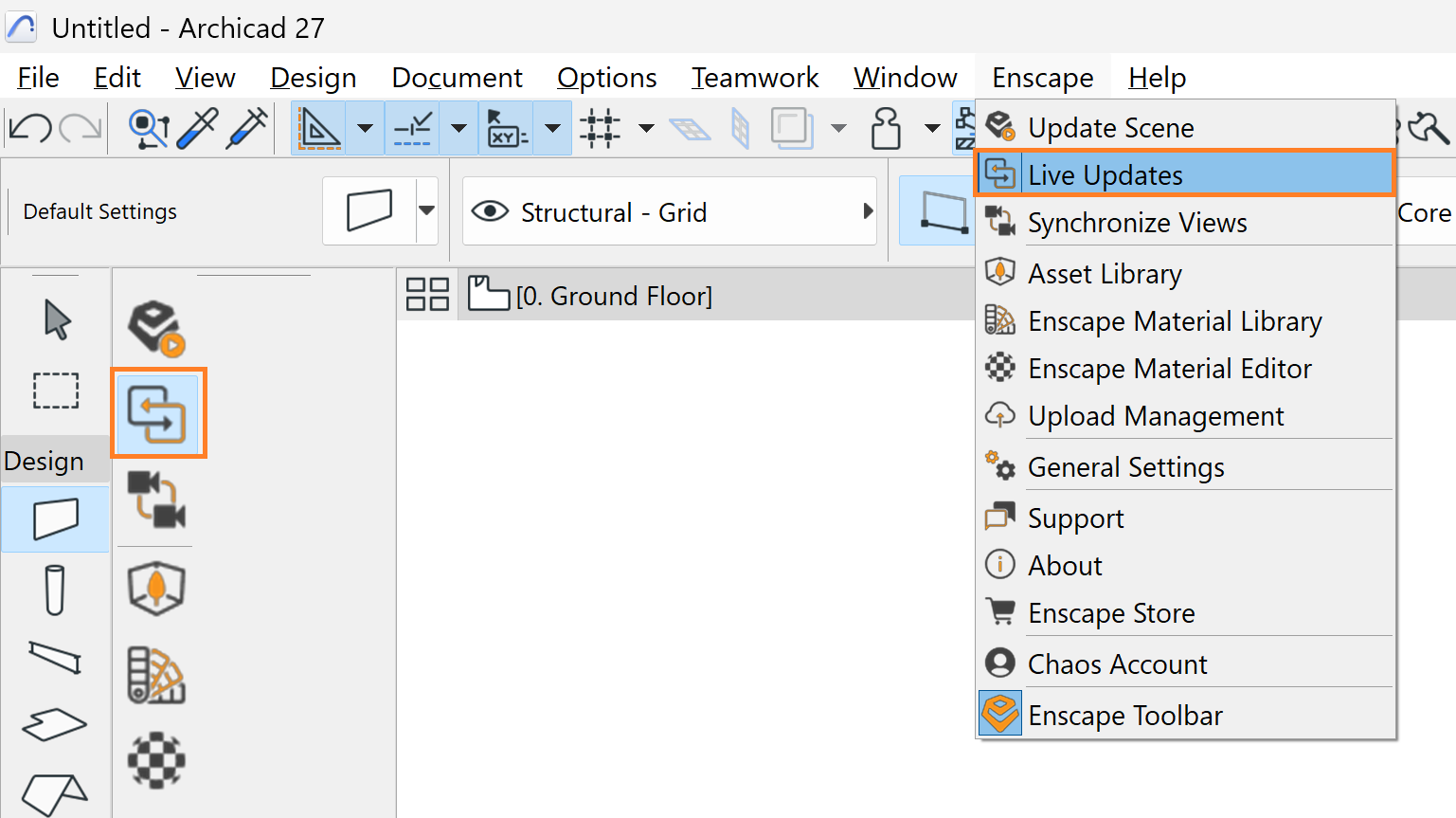Click the Default Settings label
The width and height of the screenshot is (1456, 818).
click(x=100, y=211)
